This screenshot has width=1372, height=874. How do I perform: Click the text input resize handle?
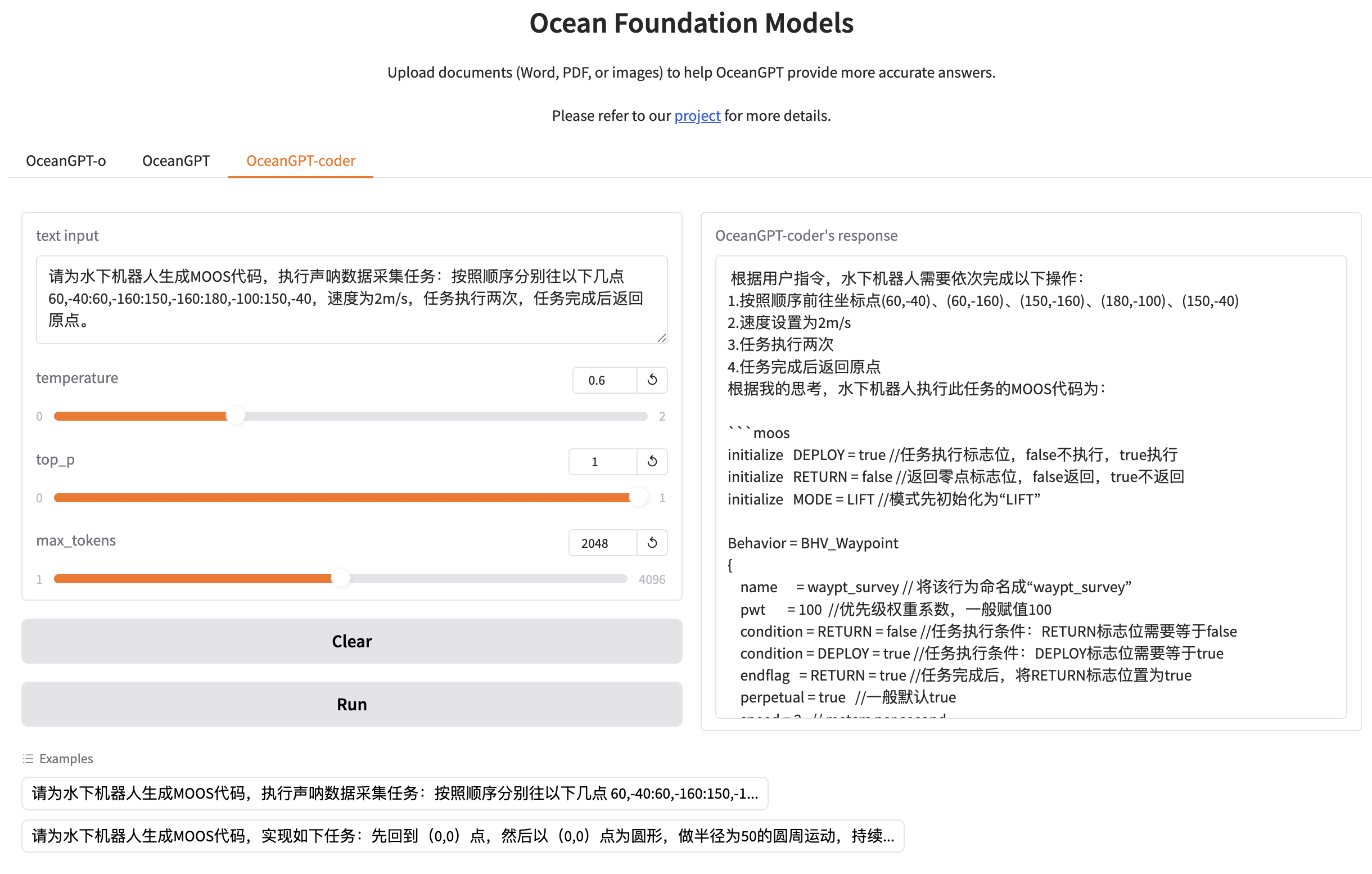point(661,339)
